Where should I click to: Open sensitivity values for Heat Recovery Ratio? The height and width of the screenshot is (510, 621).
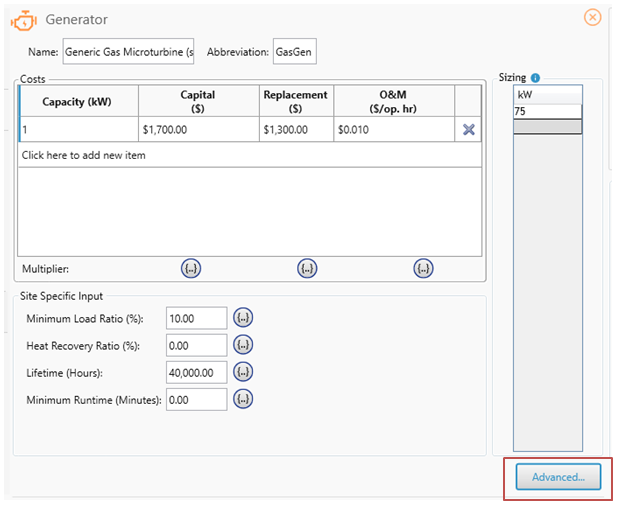click(243, 345)
